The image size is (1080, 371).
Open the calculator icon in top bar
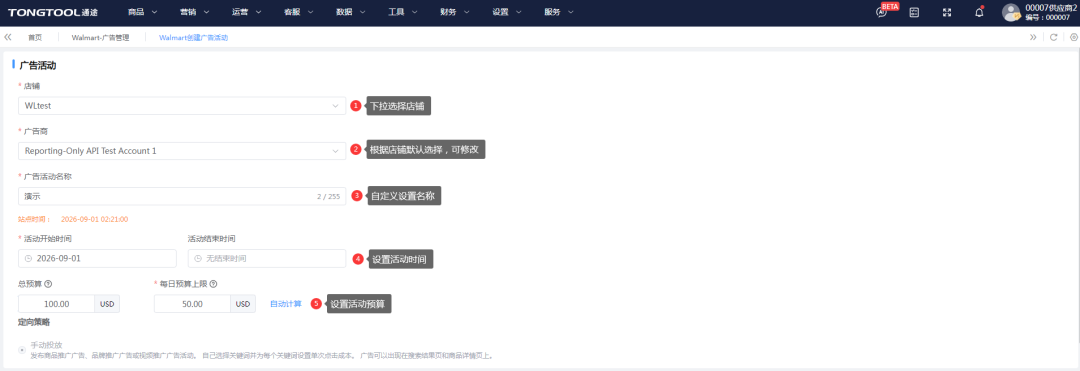tap(914, 12)
